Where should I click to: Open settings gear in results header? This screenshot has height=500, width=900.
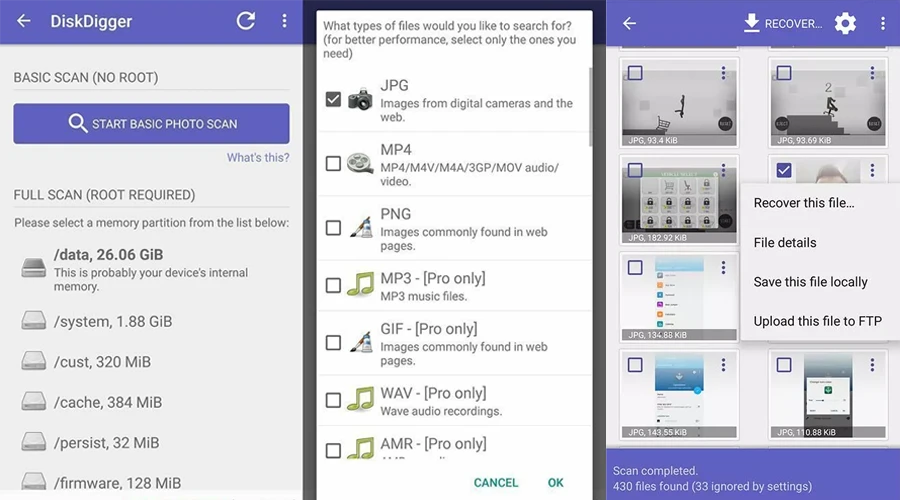click(x=845, y=24)
